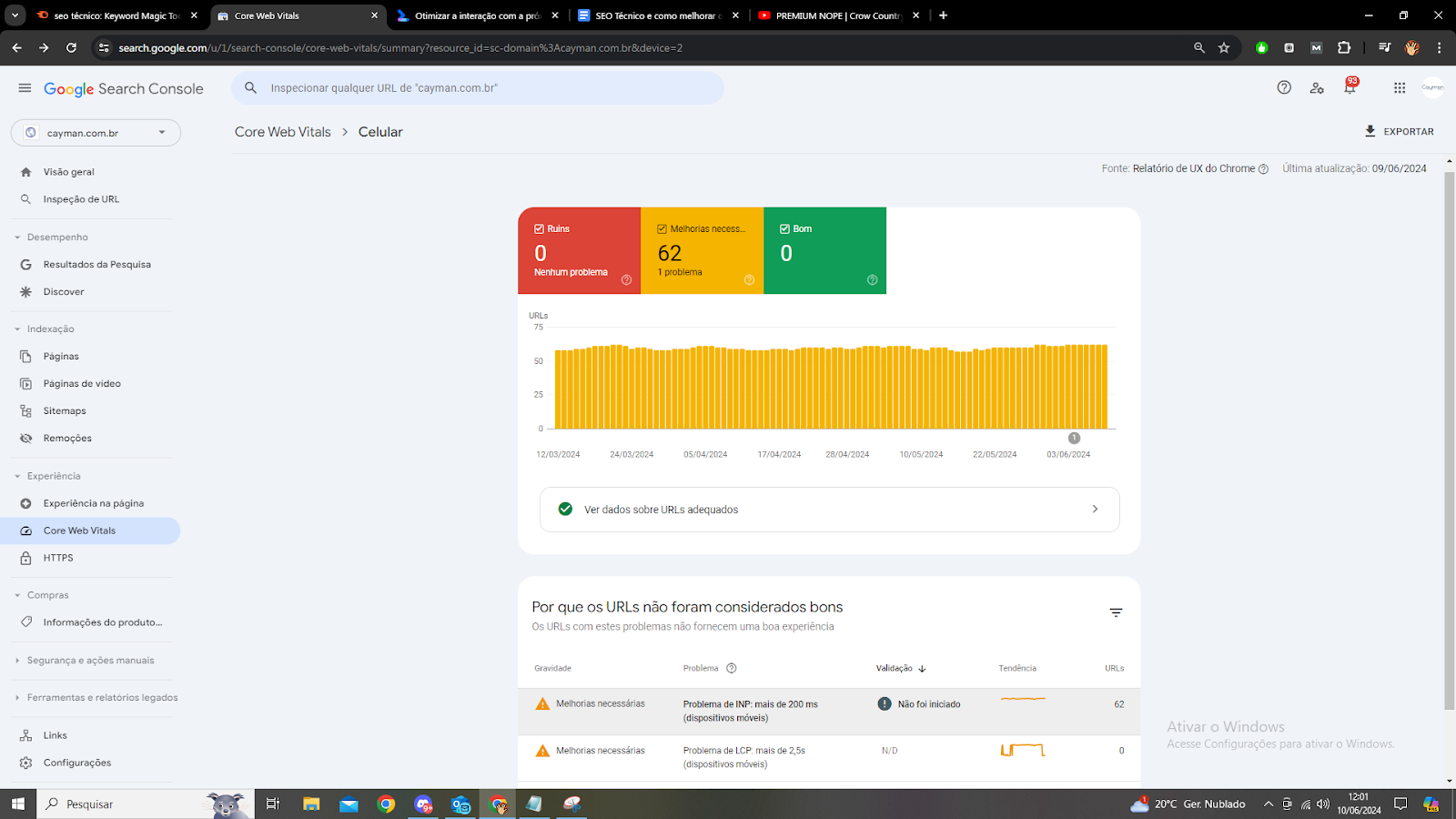Screen dimensions: 1456x819
Task: Click the zoom magnifier in address bar
Action: point(1199,48)
